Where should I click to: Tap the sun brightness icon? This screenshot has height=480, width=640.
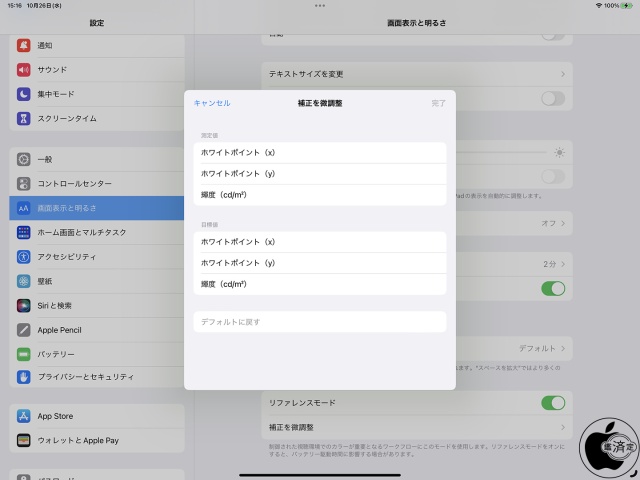coord(559,153)
